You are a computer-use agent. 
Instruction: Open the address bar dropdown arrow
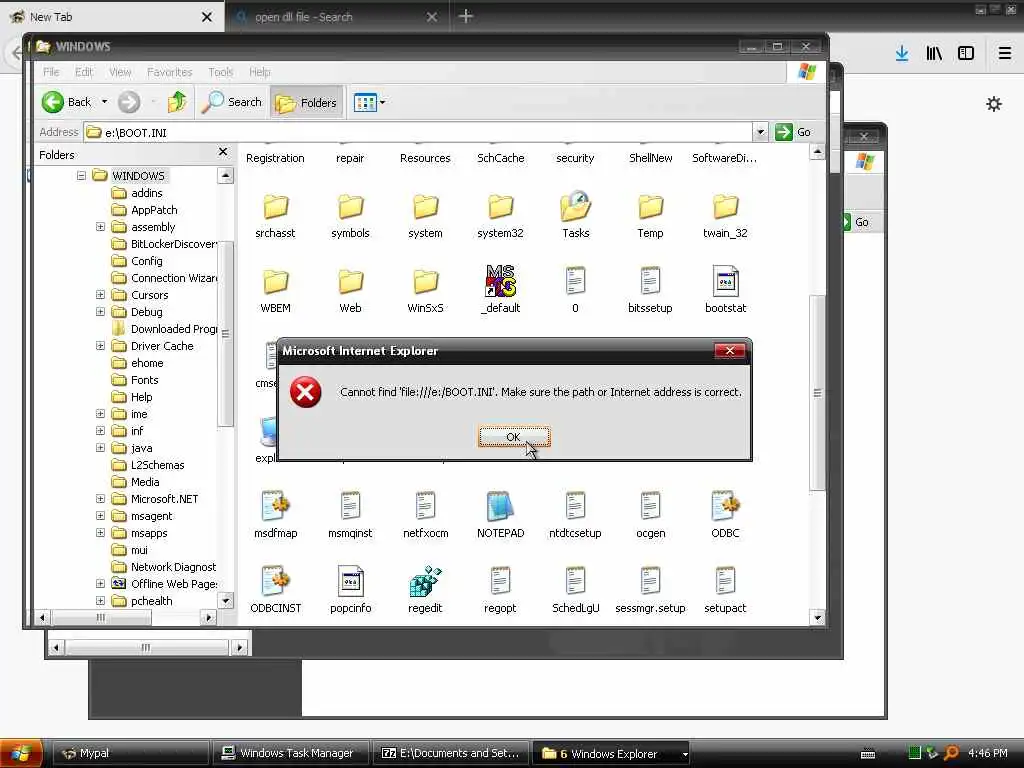click(x=760, y=133)
